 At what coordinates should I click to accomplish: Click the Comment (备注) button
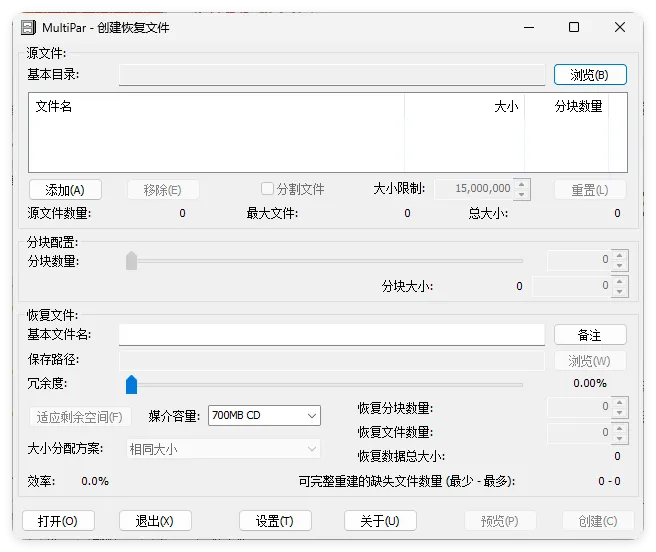click(x=589, y=335)
